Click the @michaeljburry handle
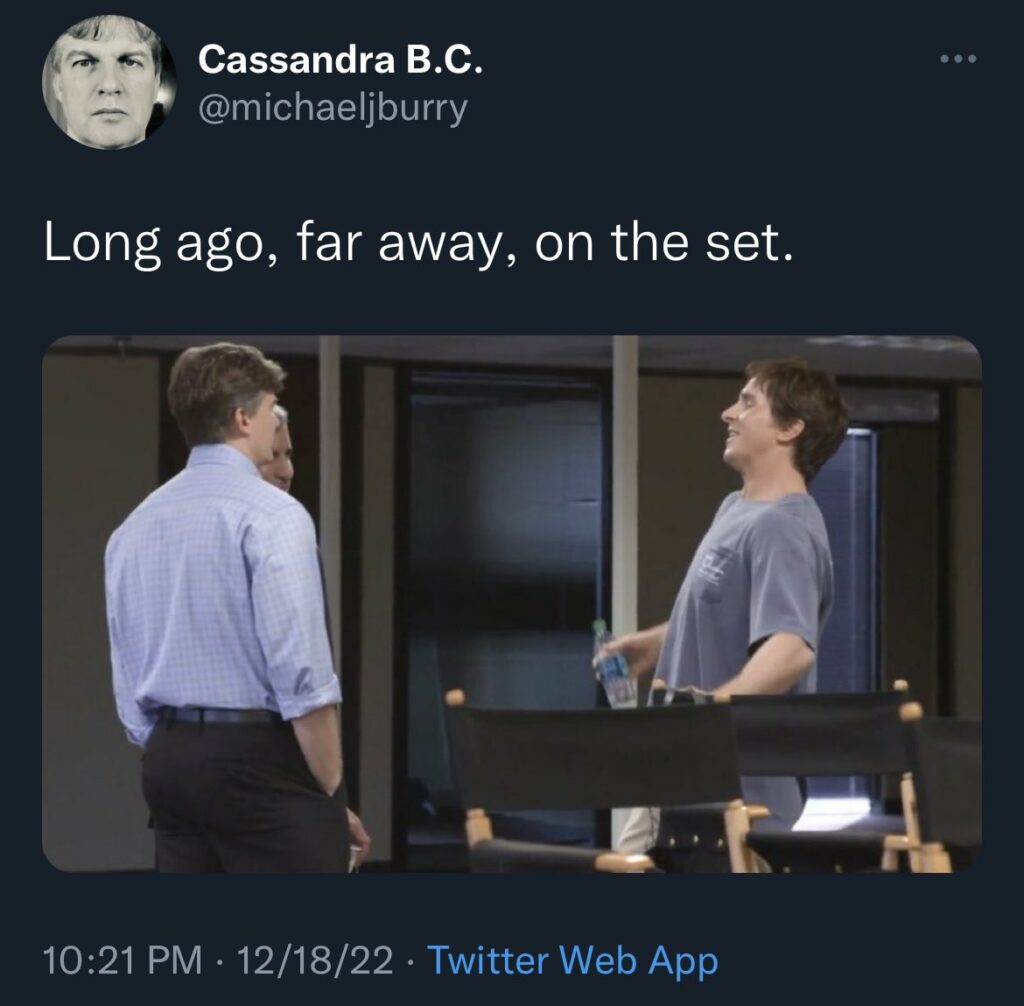This screenshot has height=1006, width=1024. (333, 107)
